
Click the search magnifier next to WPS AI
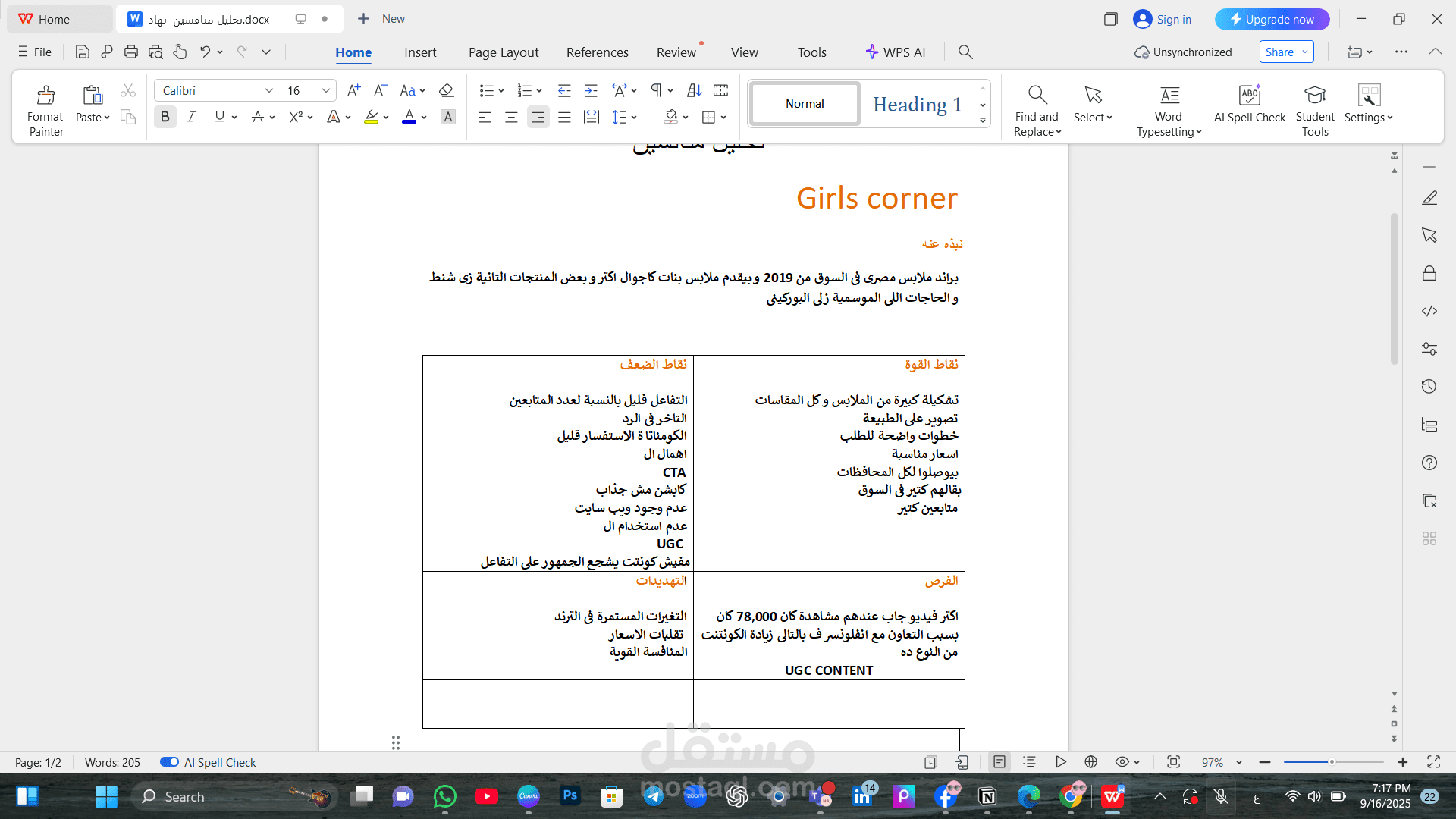click(965, 52)
